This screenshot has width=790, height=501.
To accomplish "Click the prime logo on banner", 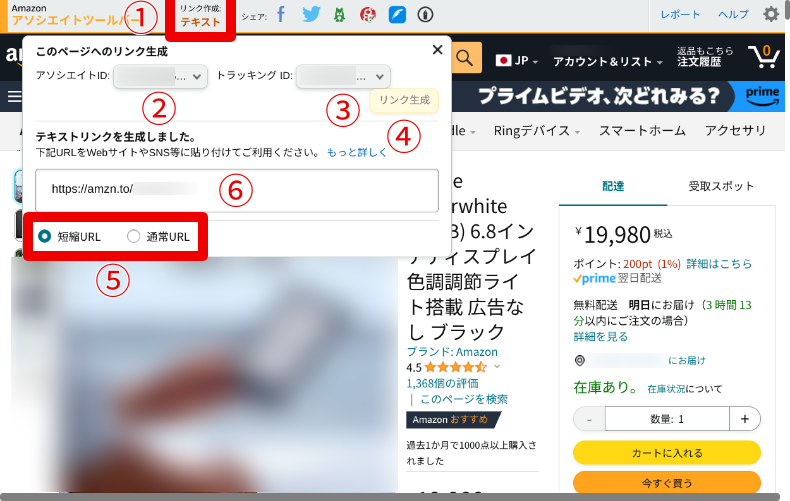I will [762, 96].
